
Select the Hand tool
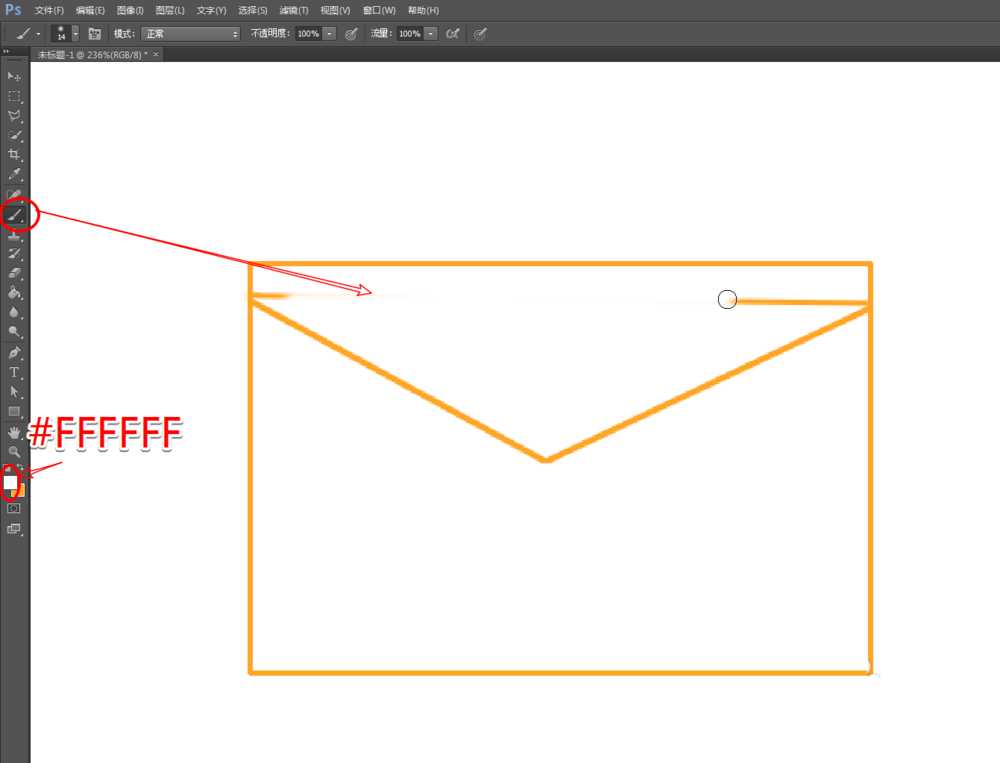pos(14,432)
